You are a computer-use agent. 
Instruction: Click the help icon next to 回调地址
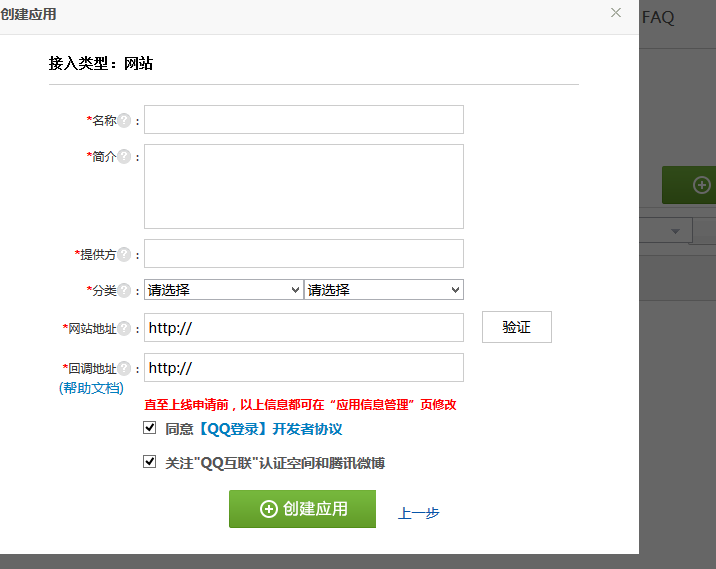pos(124,368)
